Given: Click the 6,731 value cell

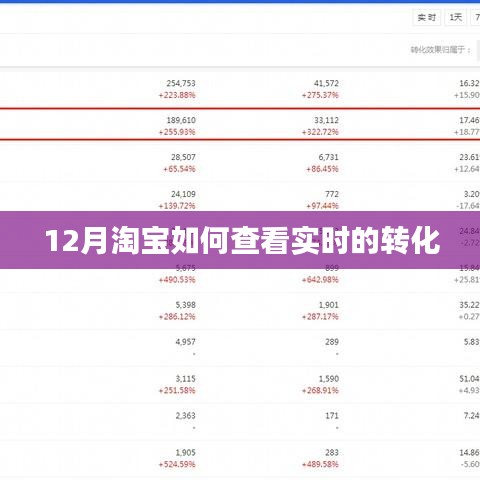Looking at the screenshot, I should click(328, 157).
